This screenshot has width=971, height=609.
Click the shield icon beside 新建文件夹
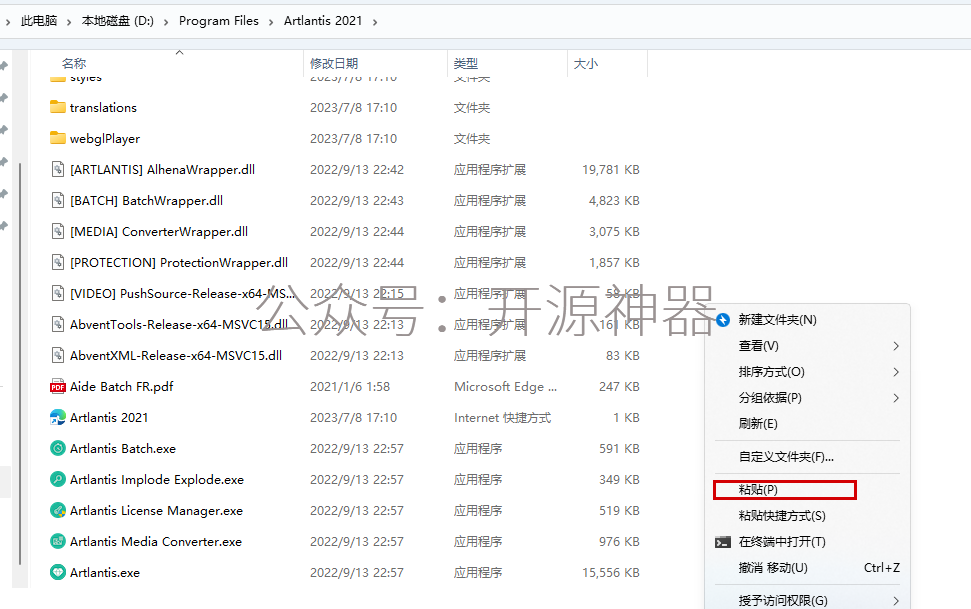pos(723,320)
